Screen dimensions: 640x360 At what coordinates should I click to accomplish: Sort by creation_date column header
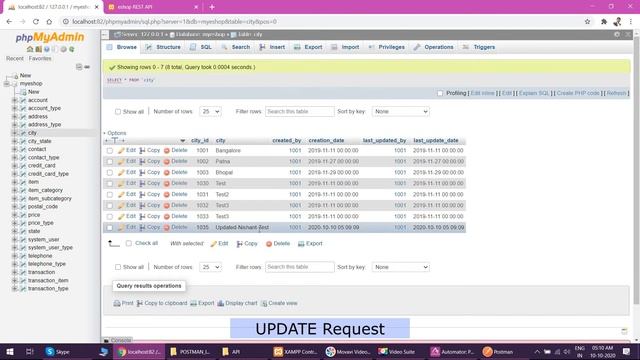pos(326,140)
